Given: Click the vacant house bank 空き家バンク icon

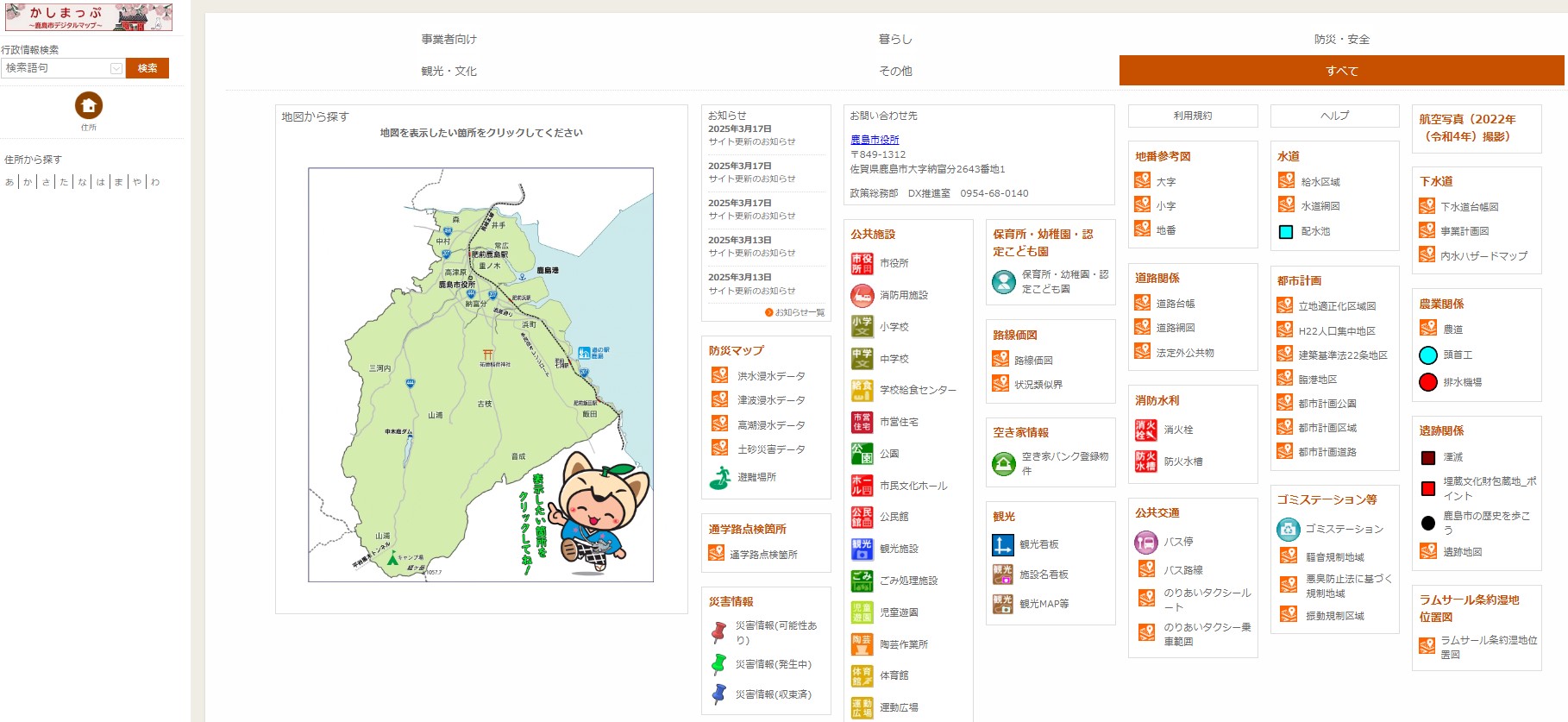Looking at the screenshot, I should tap(1003, 464).
